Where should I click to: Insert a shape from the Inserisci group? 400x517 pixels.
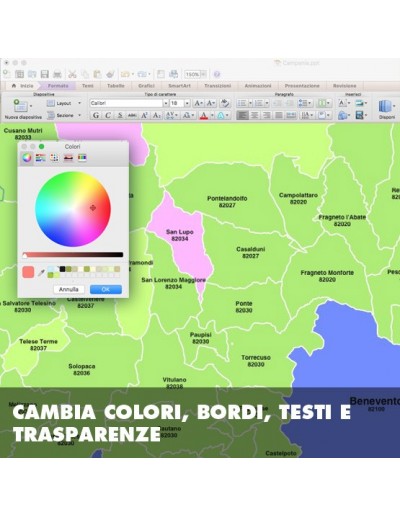pos(343,115)
